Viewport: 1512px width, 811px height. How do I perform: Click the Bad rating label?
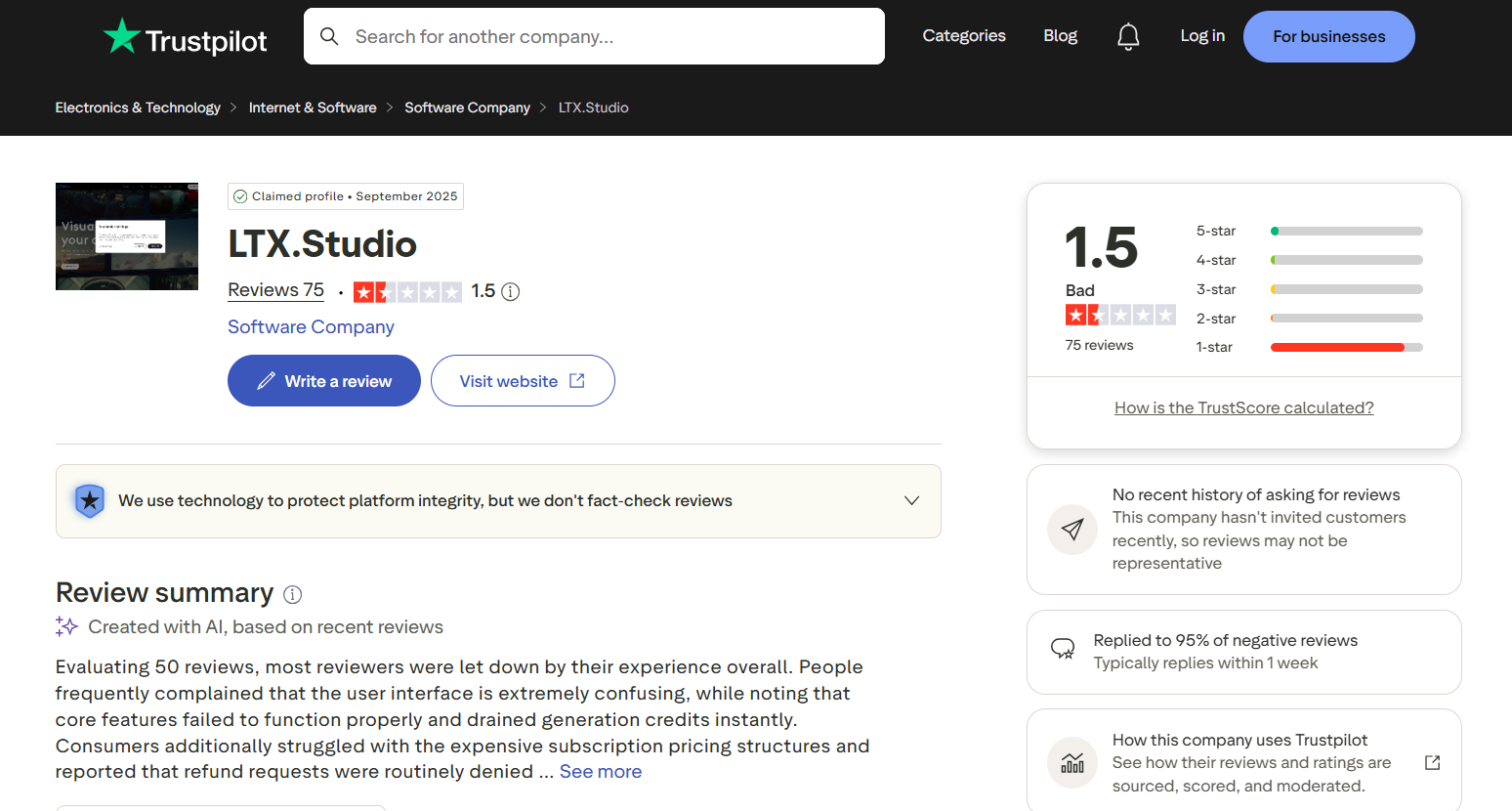coord(1080,290)
